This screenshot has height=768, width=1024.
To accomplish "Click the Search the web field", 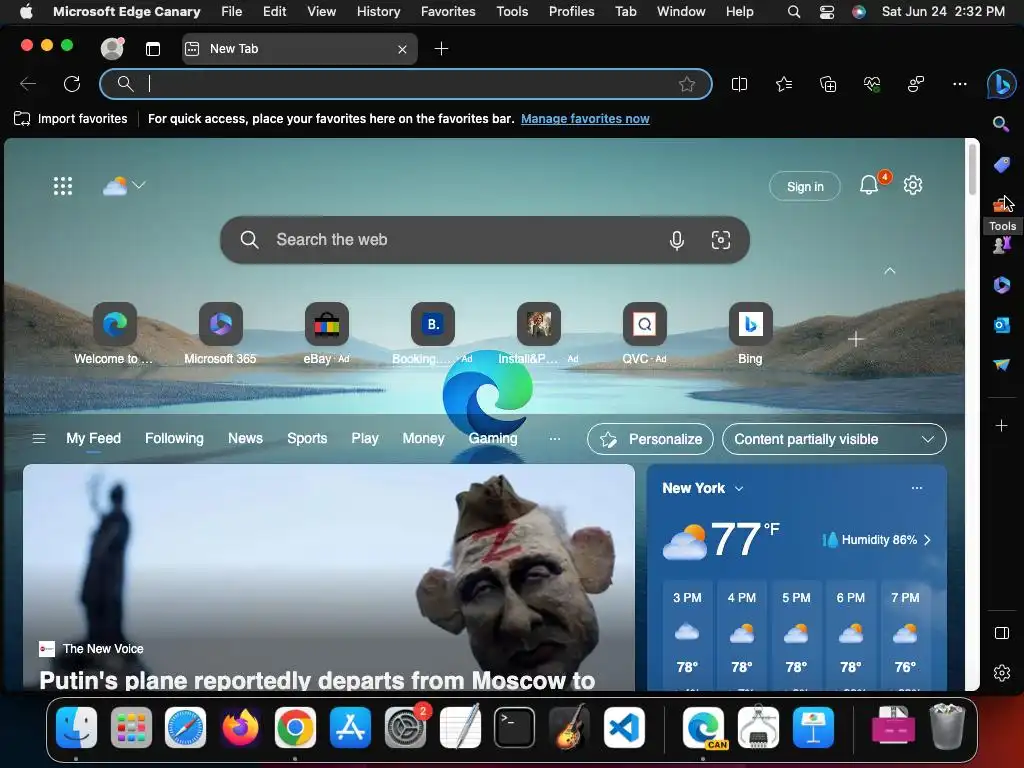I will [x=485, y=240].
